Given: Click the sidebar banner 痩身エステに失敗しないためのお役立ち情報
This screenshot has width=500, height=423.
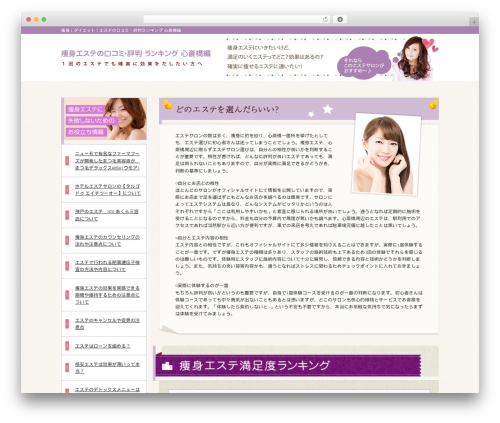Looking at the screenshot, I should coord(104,119).
